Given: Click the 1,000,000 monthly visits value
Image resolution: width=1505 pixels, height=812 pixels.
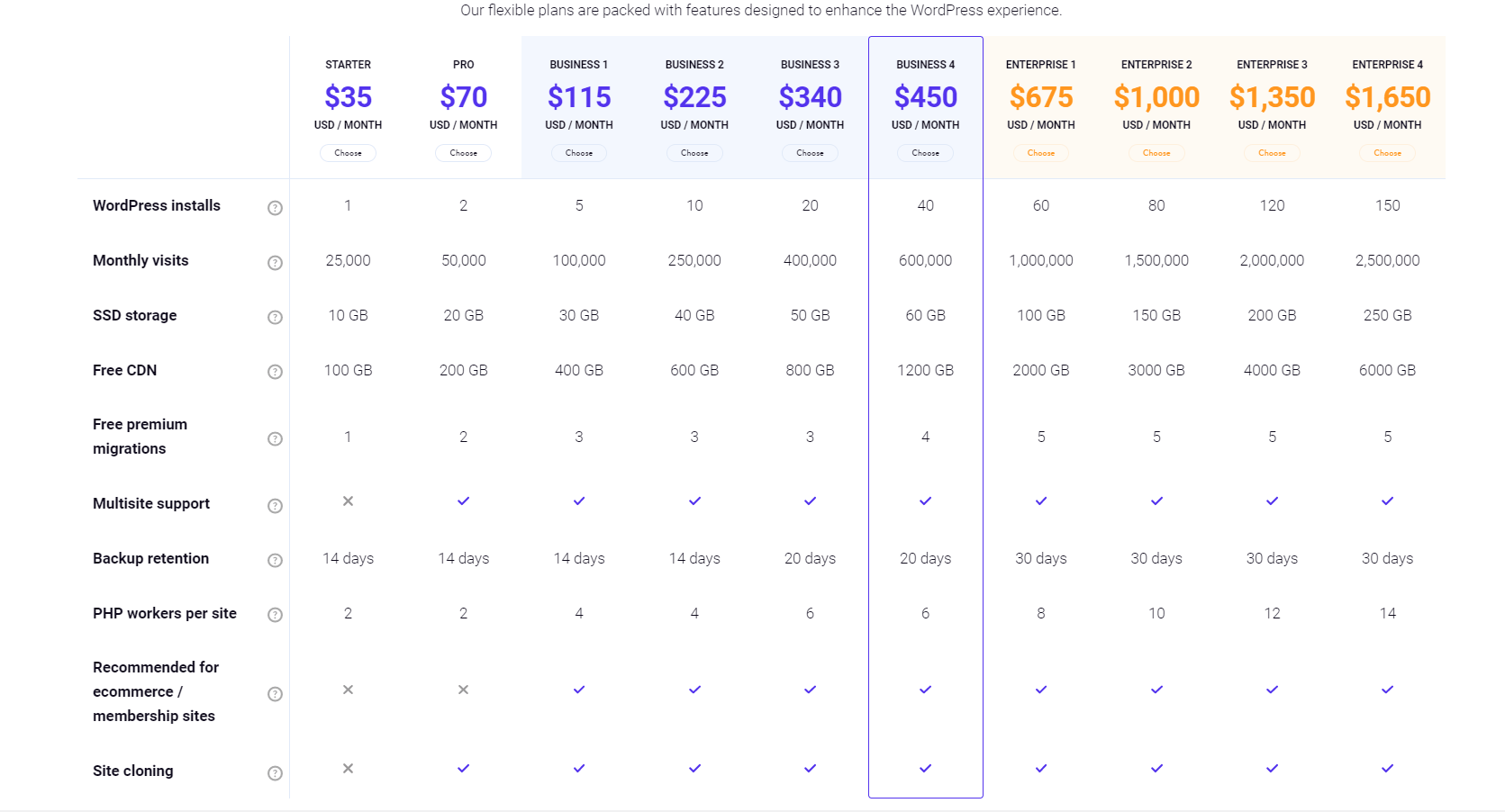Looking at the screenshot, I should pyautogui.click(x=1041, y=260).
